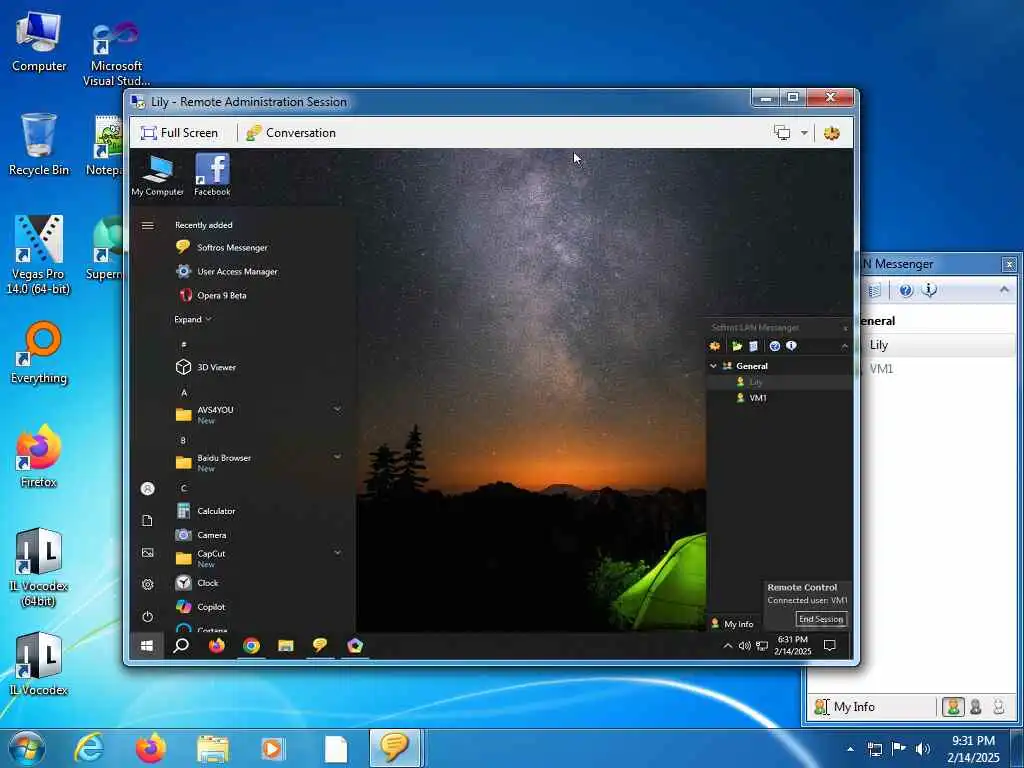
Task: Open Pictures icon in Start sidebar
Action: pos(148,552)
